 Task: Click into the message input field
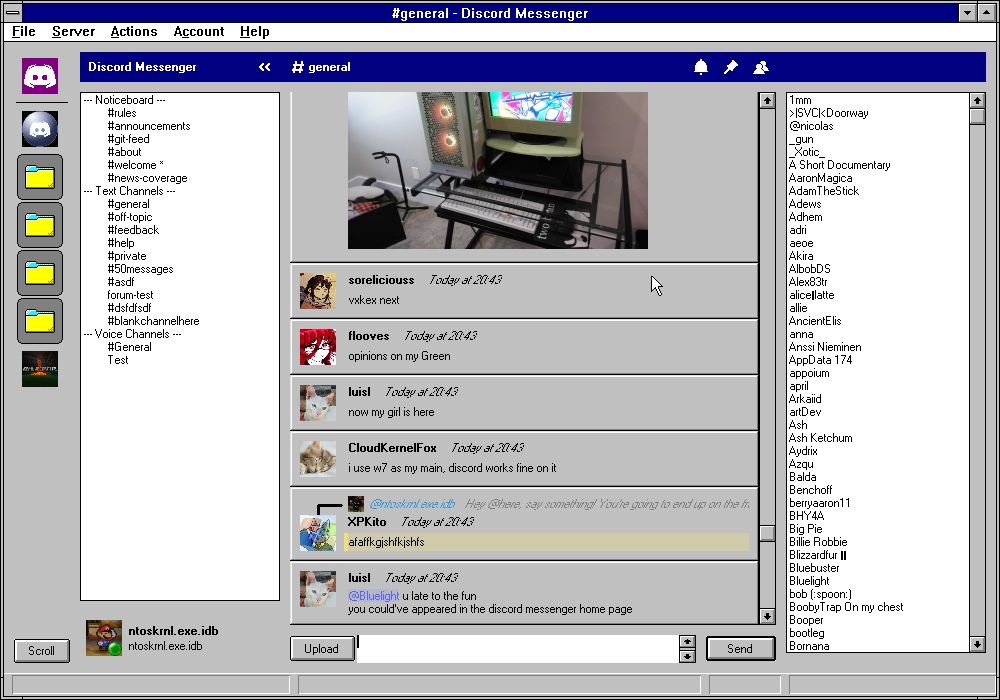coord(517,648)
